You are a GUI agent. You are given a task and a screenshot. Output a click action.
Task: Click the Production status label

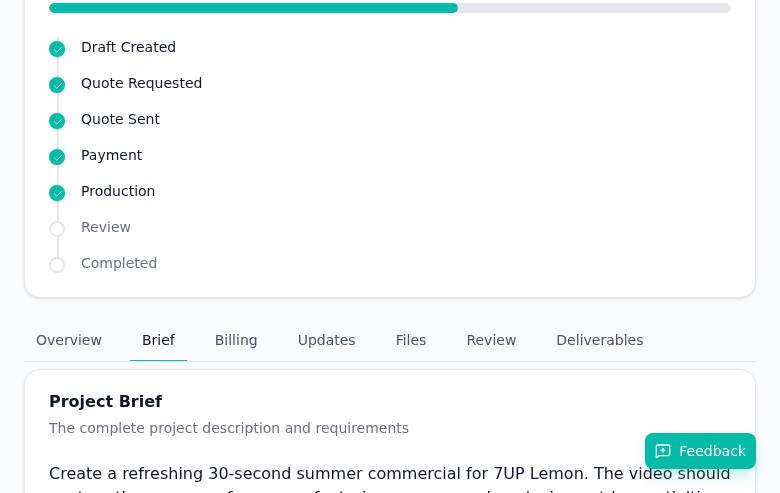tap(118, 191)
